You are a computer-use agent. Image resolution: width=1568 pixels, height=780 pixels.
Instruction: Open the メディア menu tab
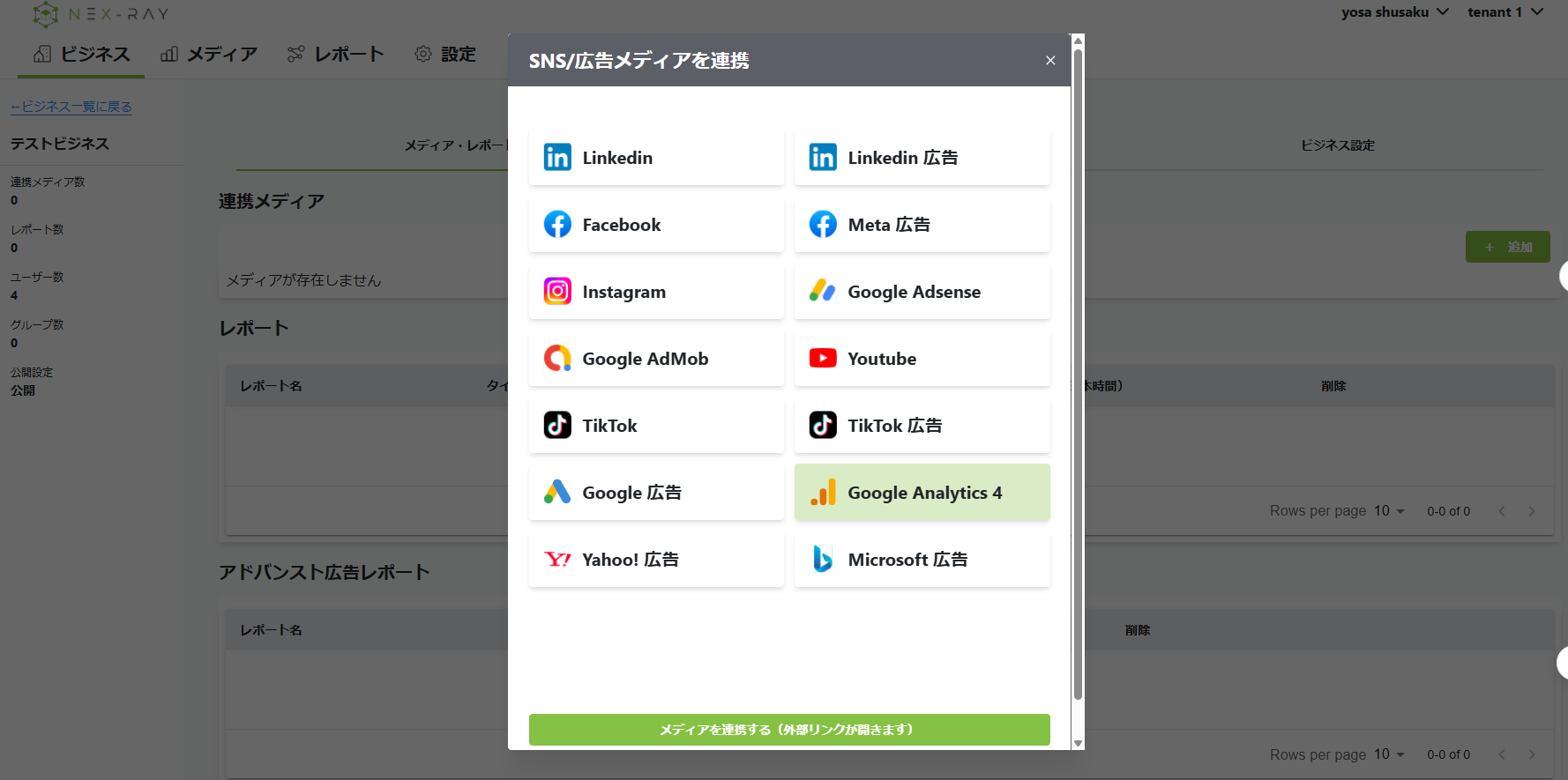coord(209,55)
